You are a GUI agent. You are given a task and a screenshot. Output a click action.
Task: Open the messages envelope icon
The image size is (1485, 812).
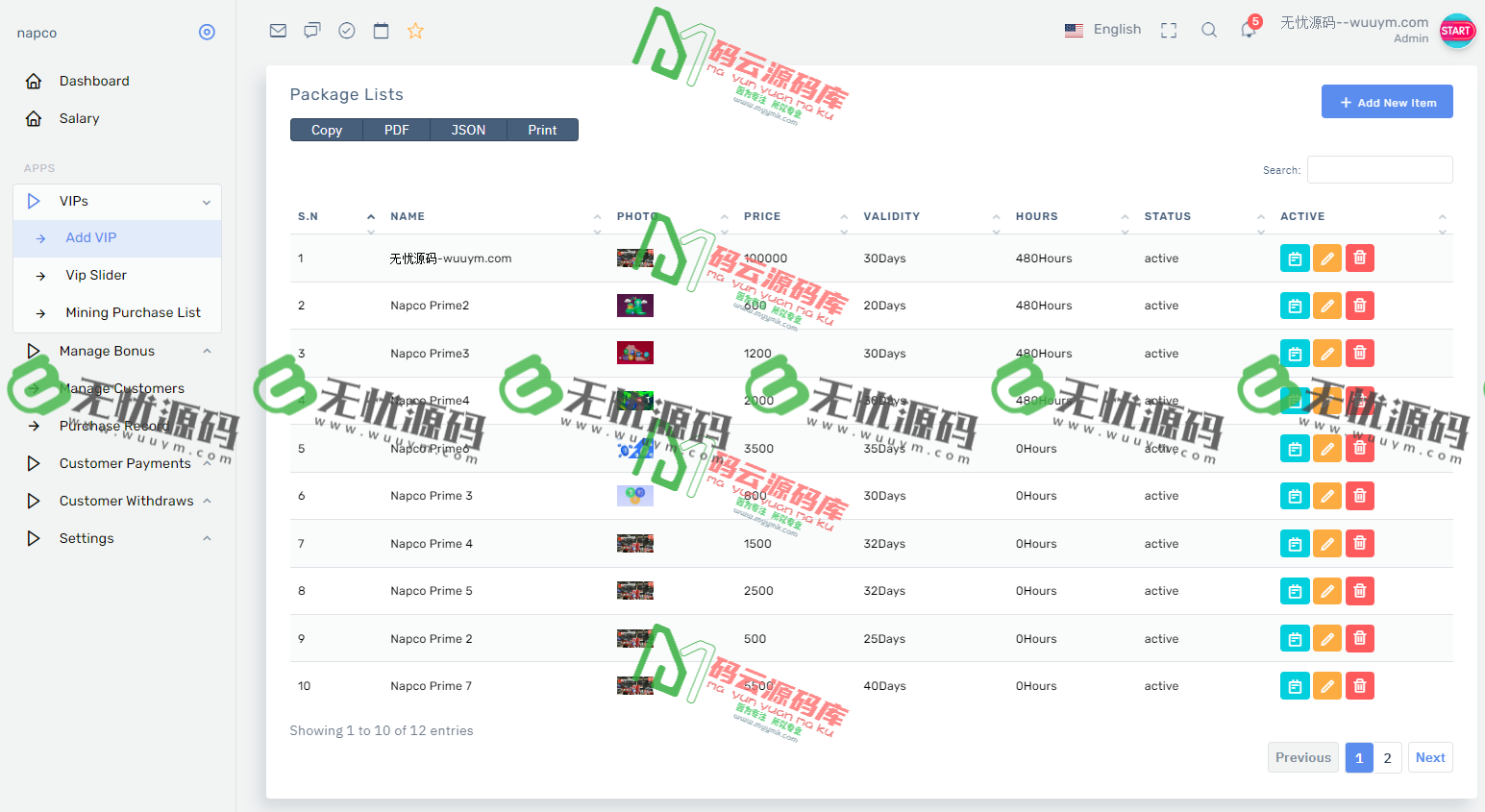pyautogui.click(x=278, y=30)
